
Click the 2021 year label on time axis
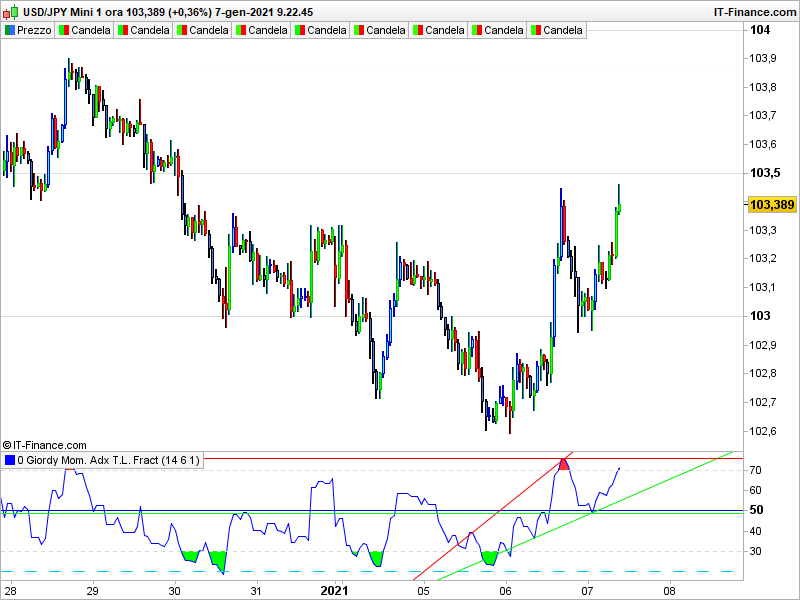[334, 591]
